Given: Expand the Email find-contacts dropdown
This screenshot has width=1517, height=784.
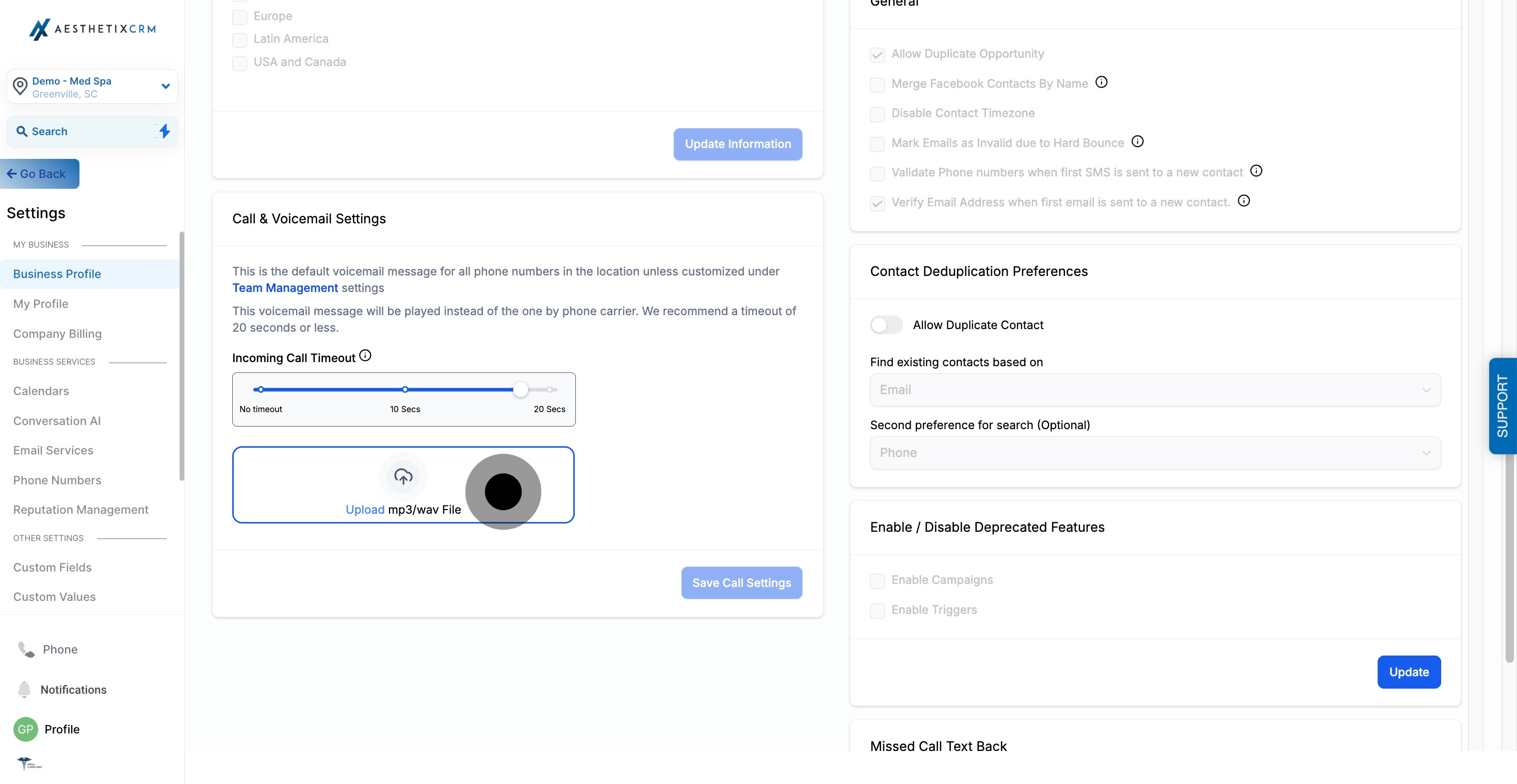Looking at the screenshot, I should point(1155,389).
